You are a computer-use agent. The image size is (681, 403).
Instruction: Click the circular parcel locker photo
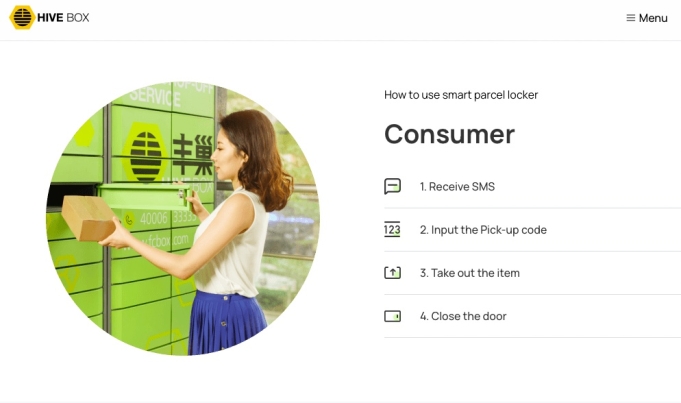click(183, 218)
